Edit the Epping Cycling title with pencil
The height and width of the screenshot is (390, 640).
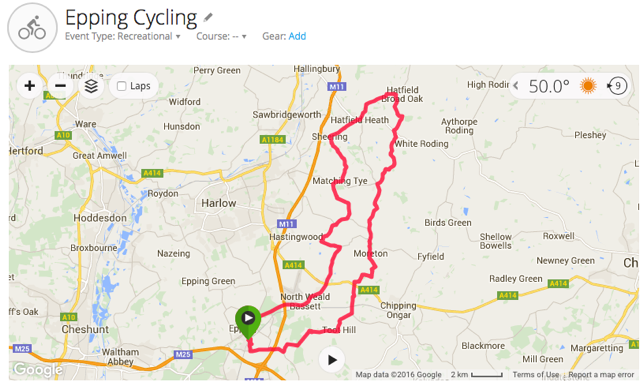208,18
